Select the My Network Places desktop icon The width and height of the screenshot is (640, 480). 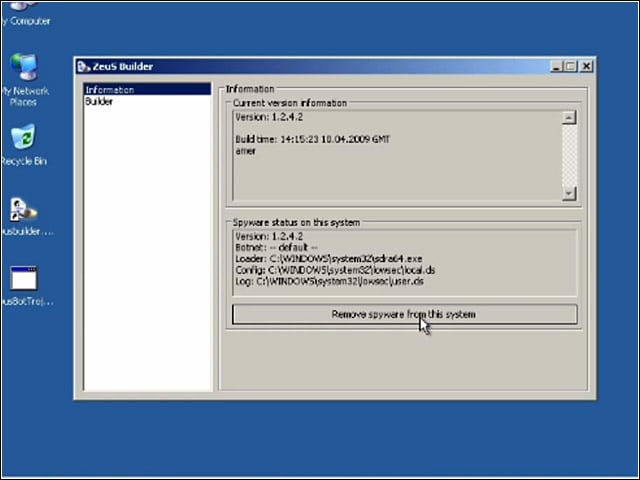click(x=24, y=80)
